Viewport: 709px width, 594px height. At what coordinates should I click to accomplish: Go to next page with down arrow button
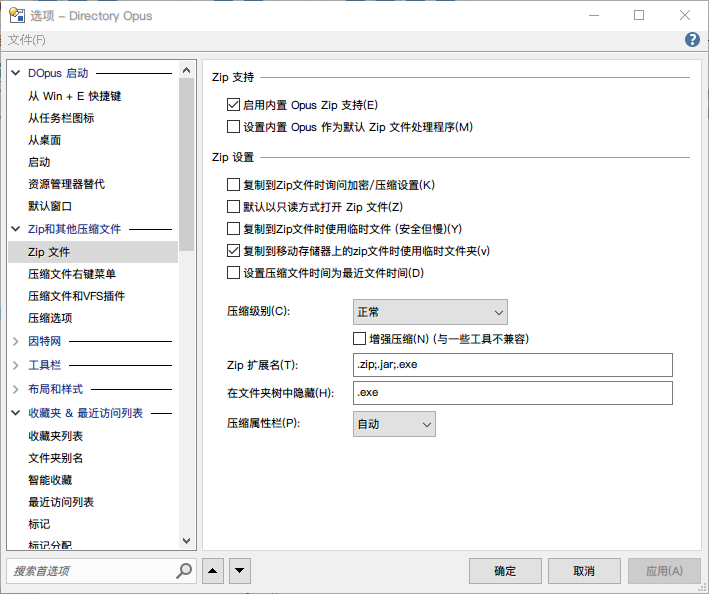[x=240, y=570]
